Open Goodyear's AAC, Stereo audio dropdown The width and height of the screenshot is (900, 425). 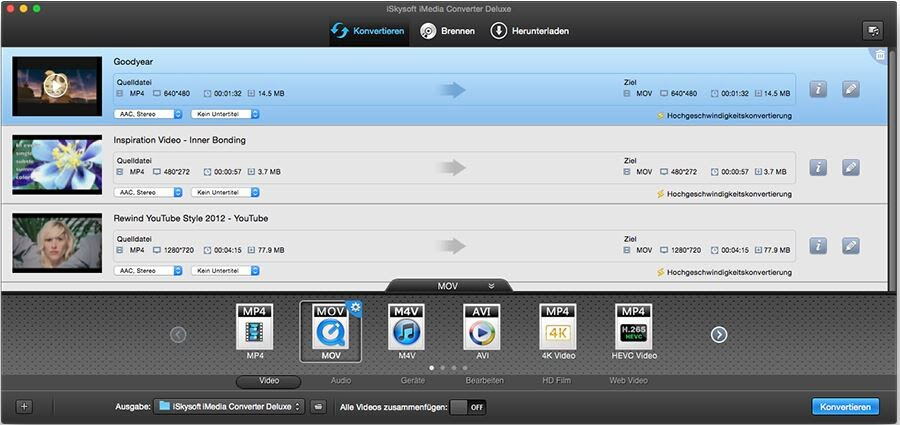click(x=148, y=114)
